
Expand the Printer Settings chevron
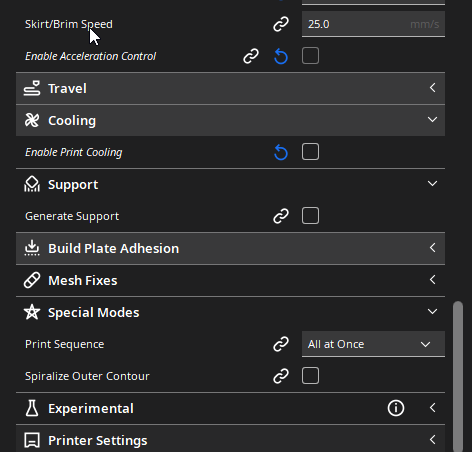pos(432,440)
